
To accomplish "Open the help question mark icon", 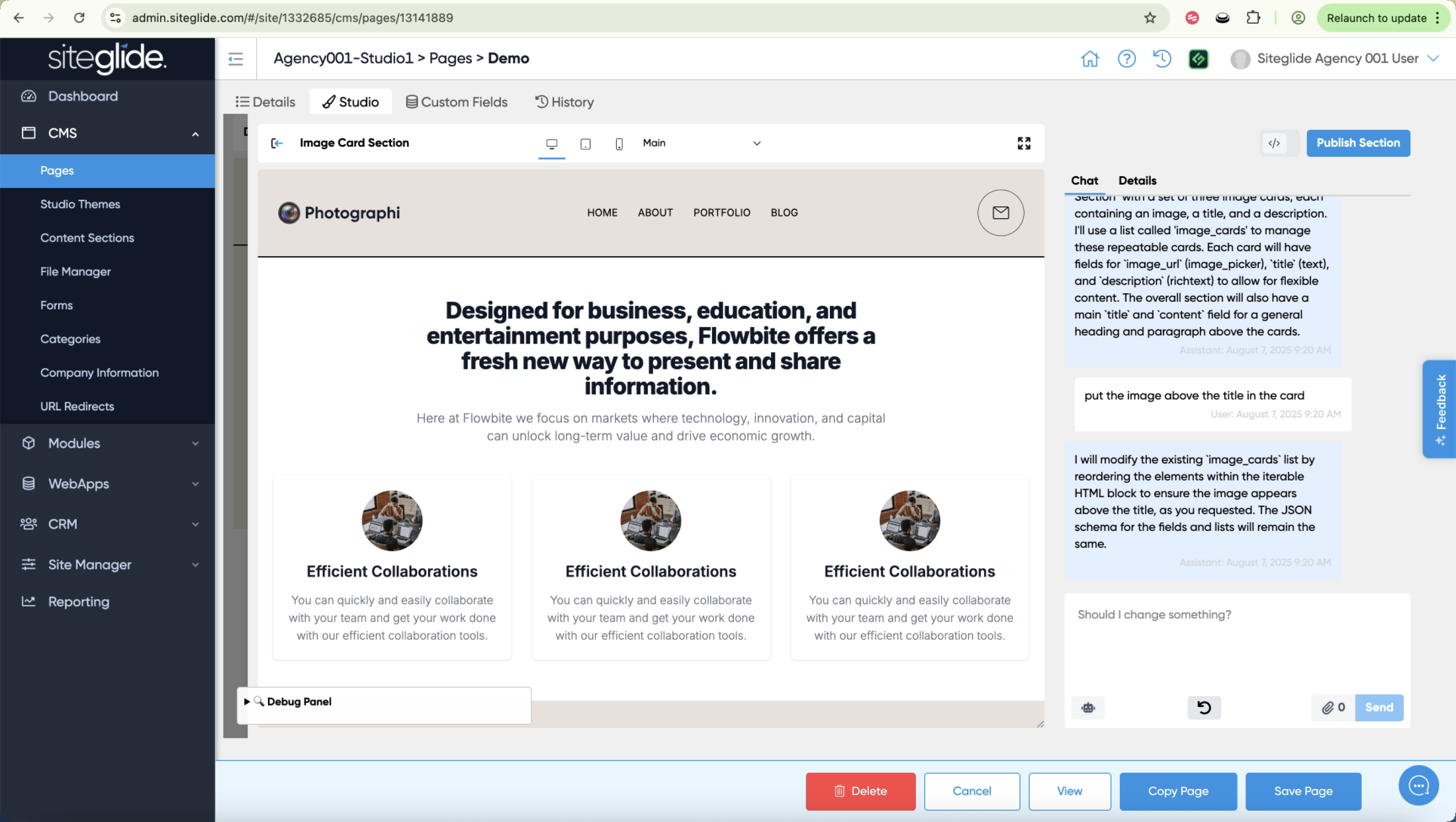I will (1126, 58).
